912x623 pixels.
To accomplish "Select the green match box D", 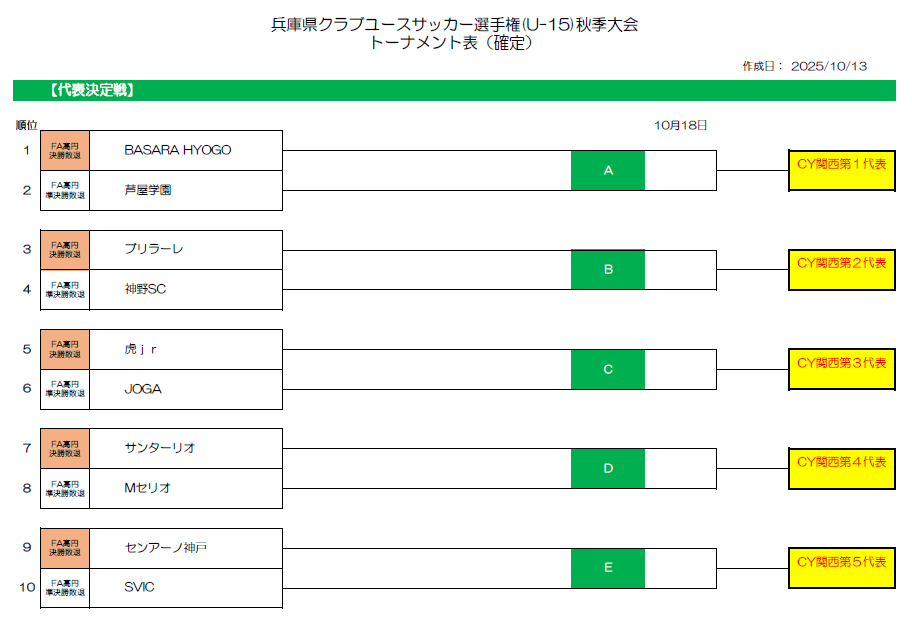I will pos(607,468).
